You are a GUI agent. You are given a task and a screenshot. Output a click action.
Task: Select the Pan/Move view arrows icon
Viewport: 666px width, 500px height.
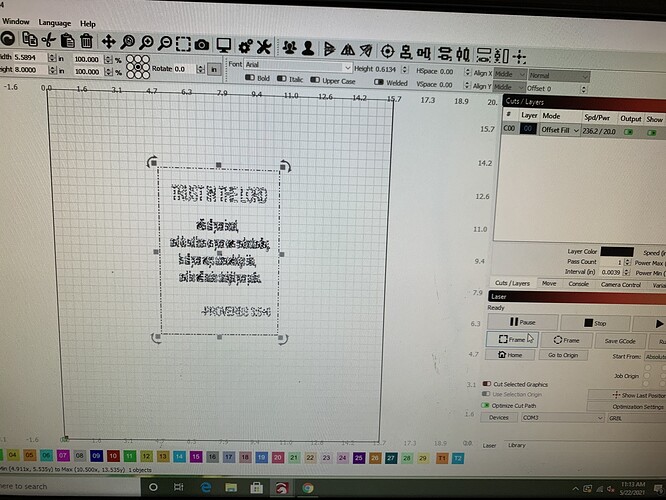point(108,42)
